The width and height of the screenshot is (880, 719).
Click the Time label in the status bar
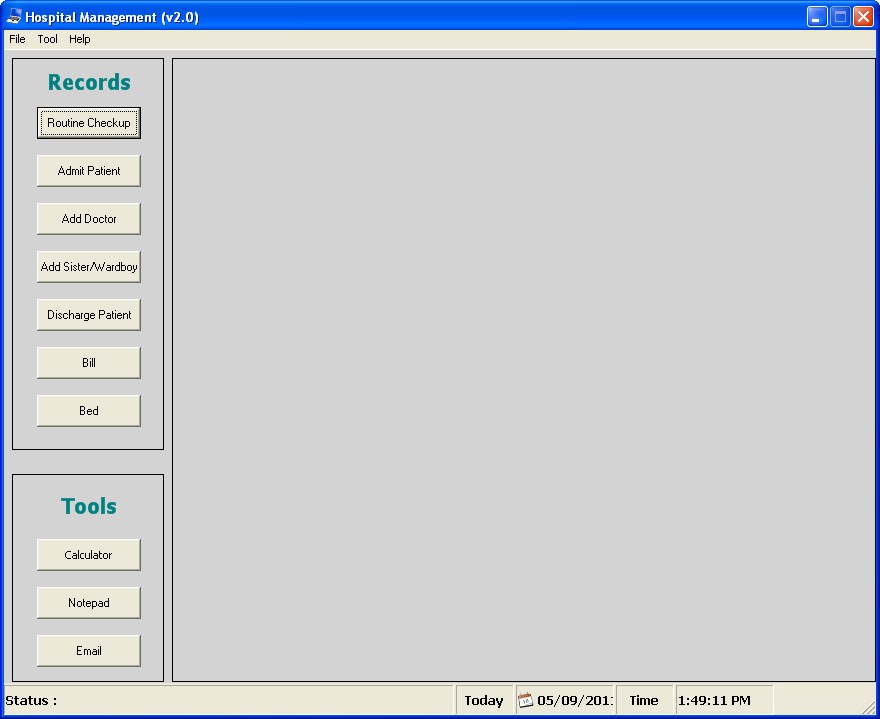644,700
